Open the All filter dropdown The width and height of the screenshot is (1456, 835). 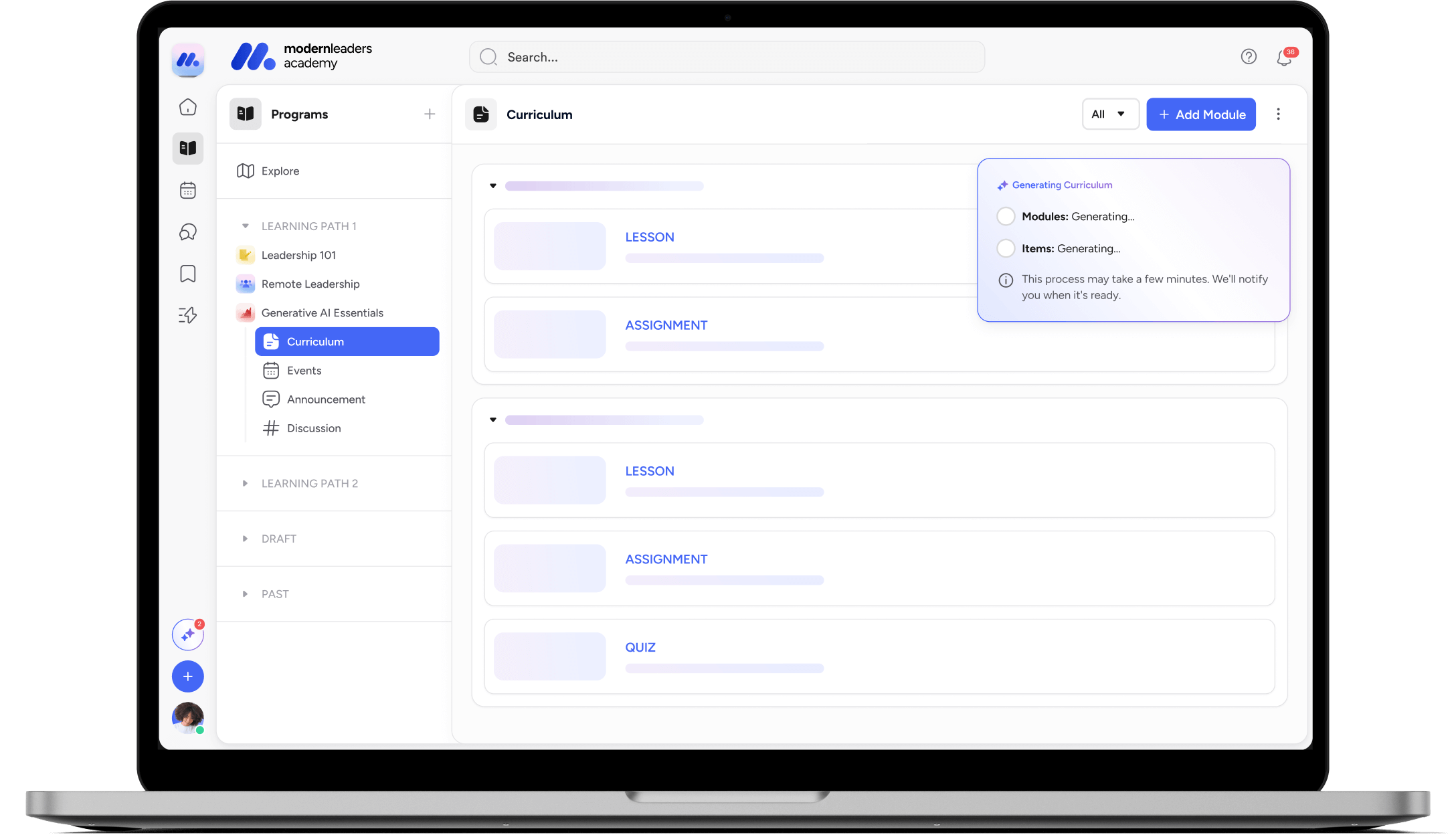(1110, 114)
